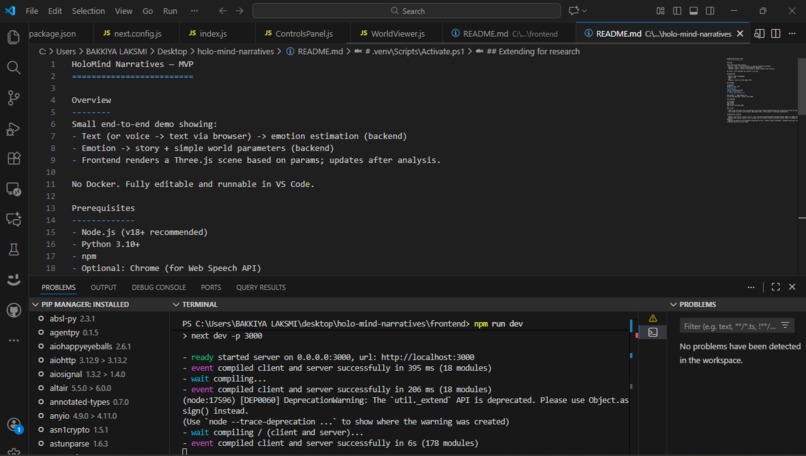Image resolution: width=806 pixels, height=456 pixels.
Task: Select the PORTS panel tab
Action: (211, 287)
